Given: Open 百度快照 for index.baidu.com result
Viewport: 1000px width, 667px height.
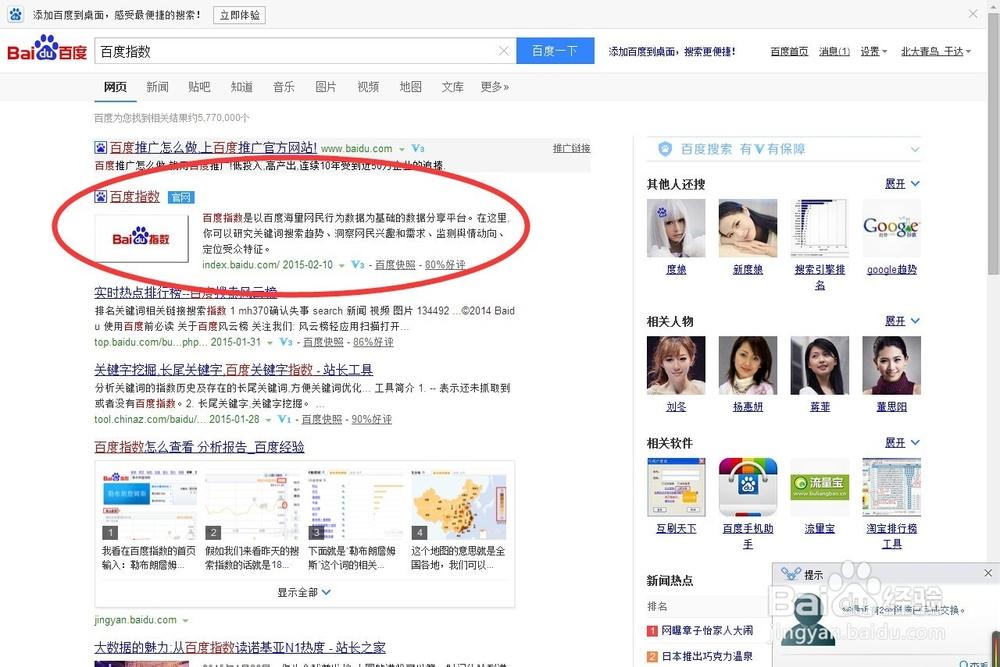Looking at the screenshot, I should (395, 265).
